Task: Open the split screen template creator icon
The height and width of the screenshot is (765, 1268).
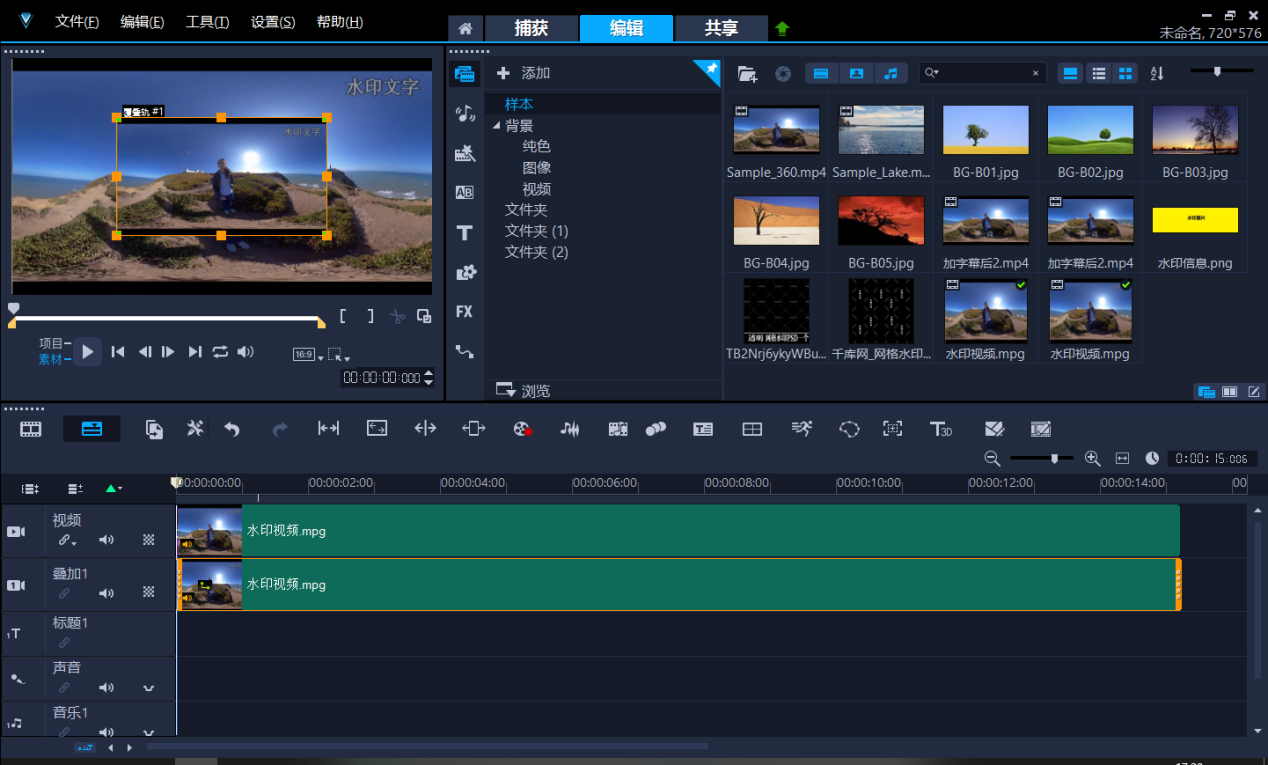Action: 752,429
